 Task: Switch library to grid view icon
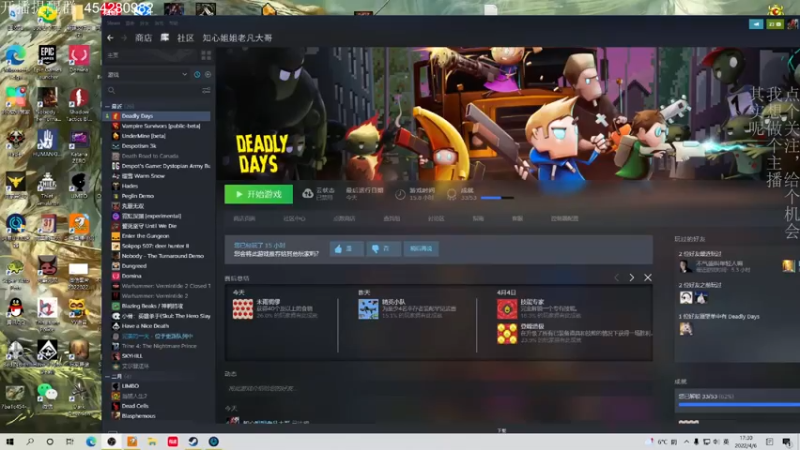click(206, 55)
